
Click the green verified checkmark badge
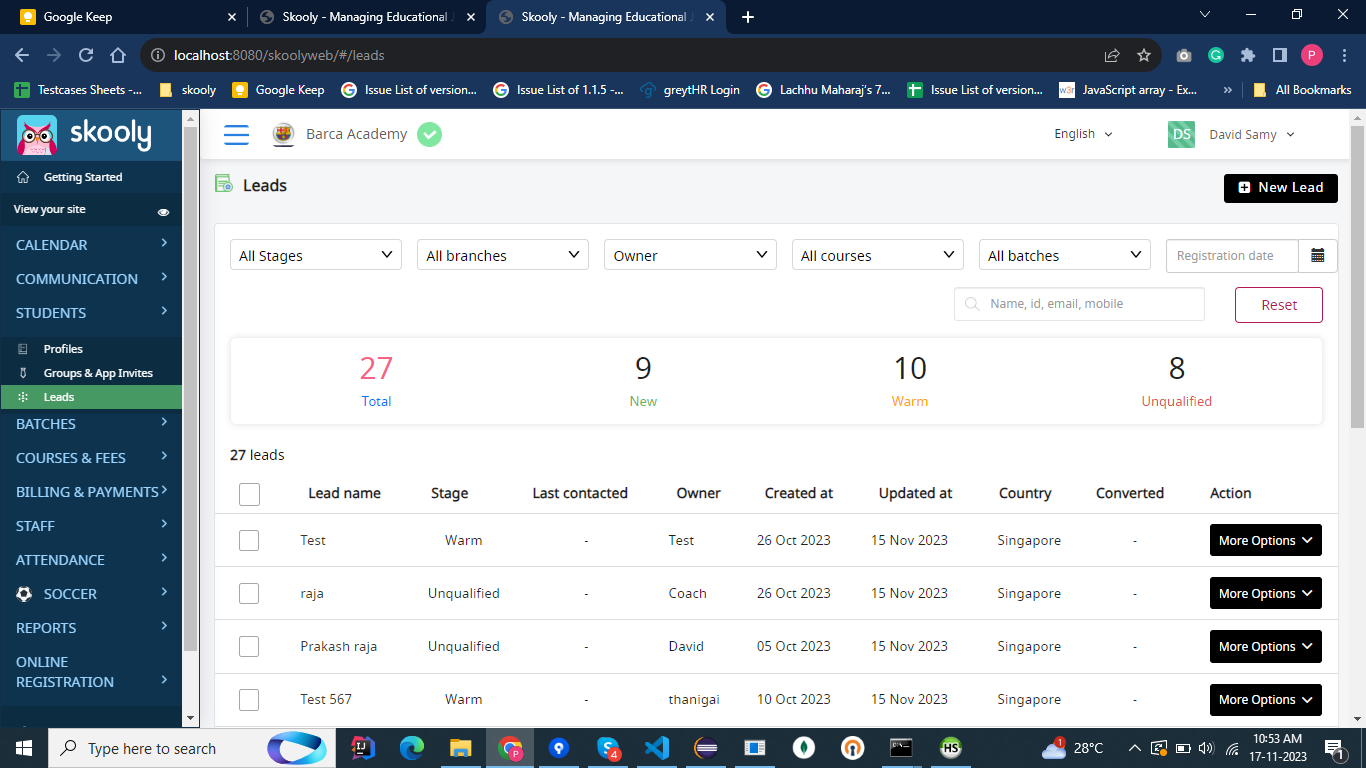click(x=429, y=134)
